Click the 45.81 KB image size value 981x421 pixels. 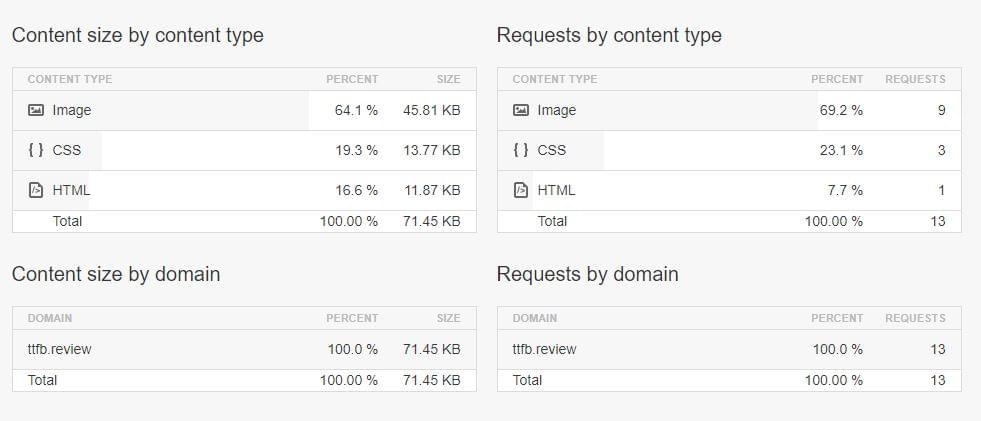431,111
